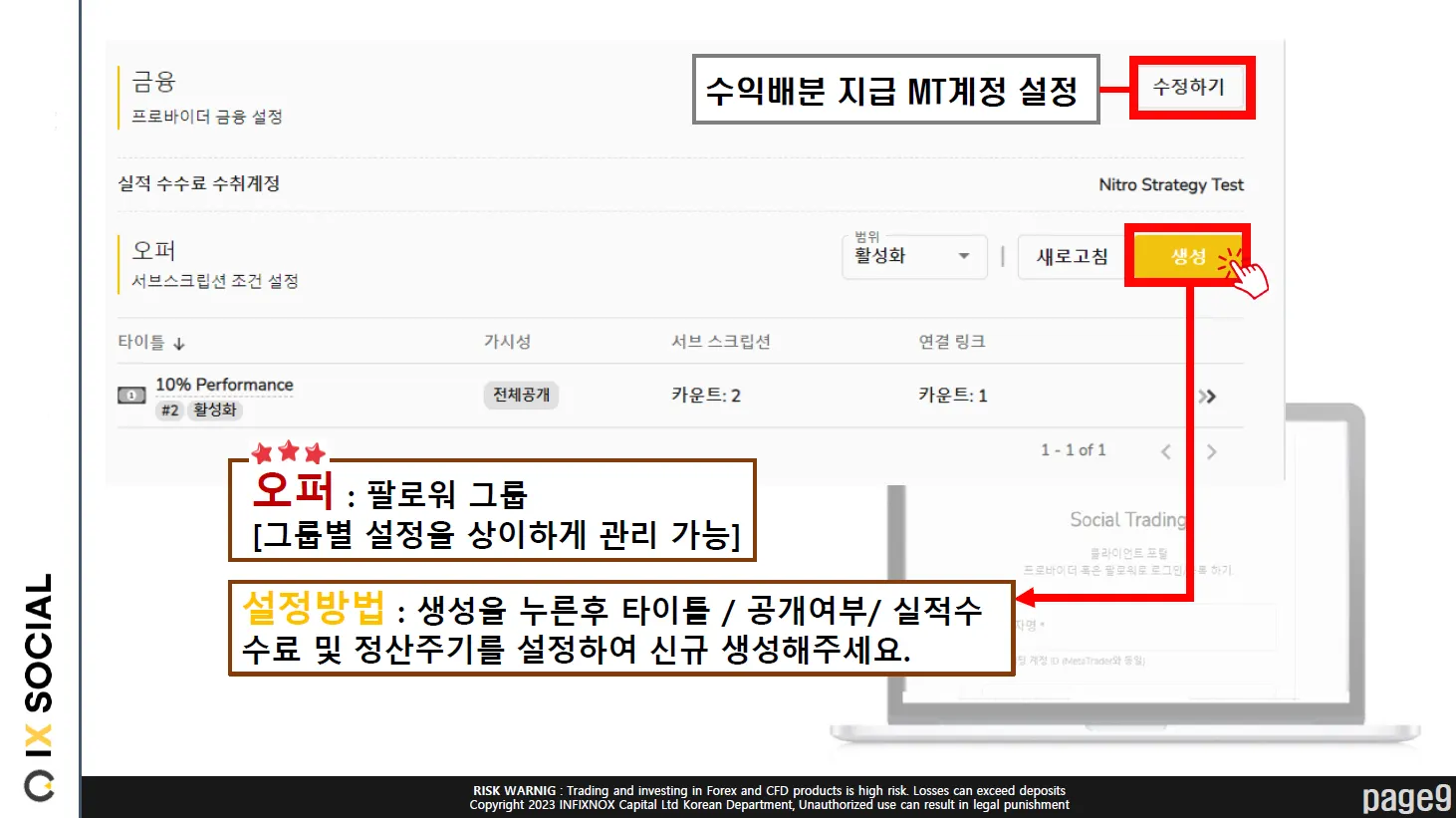
Task: Click the 연결 링크 column header
Action: pos(951,342)
